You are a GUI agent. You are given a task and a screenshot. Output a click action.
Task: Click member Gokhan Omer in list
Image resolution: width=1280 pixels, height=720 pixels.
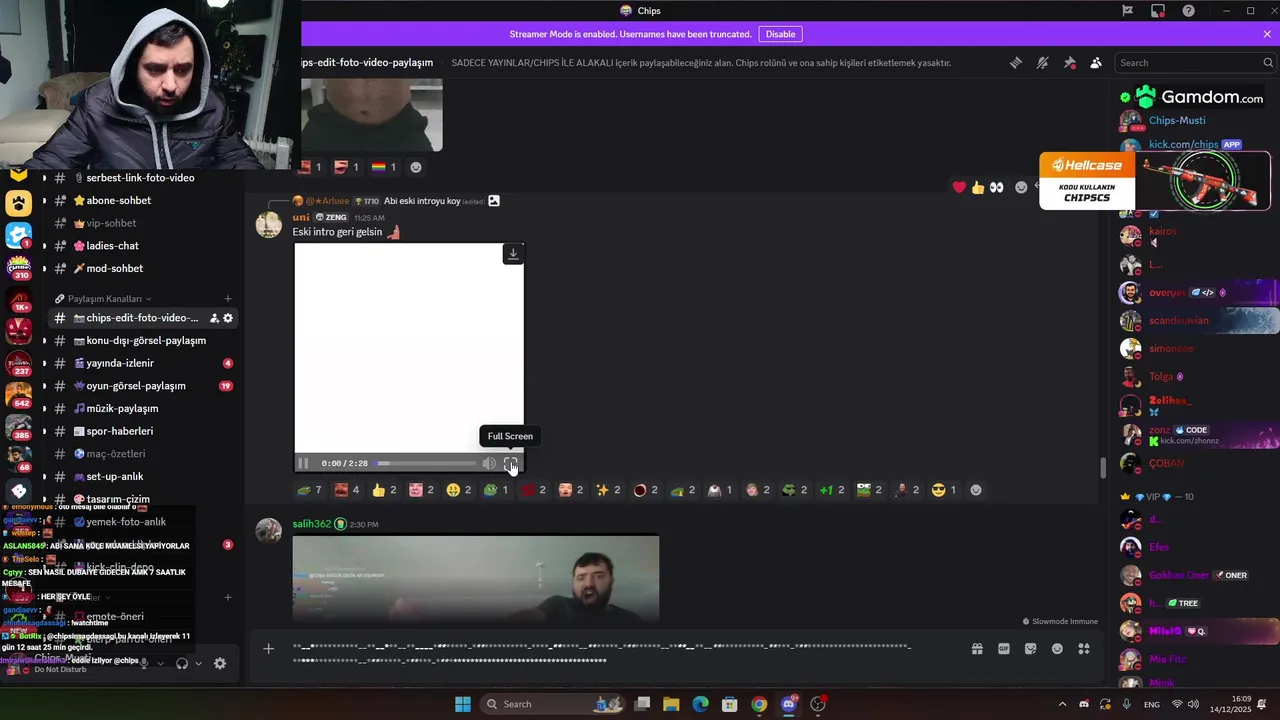(x=1180, y=575)
